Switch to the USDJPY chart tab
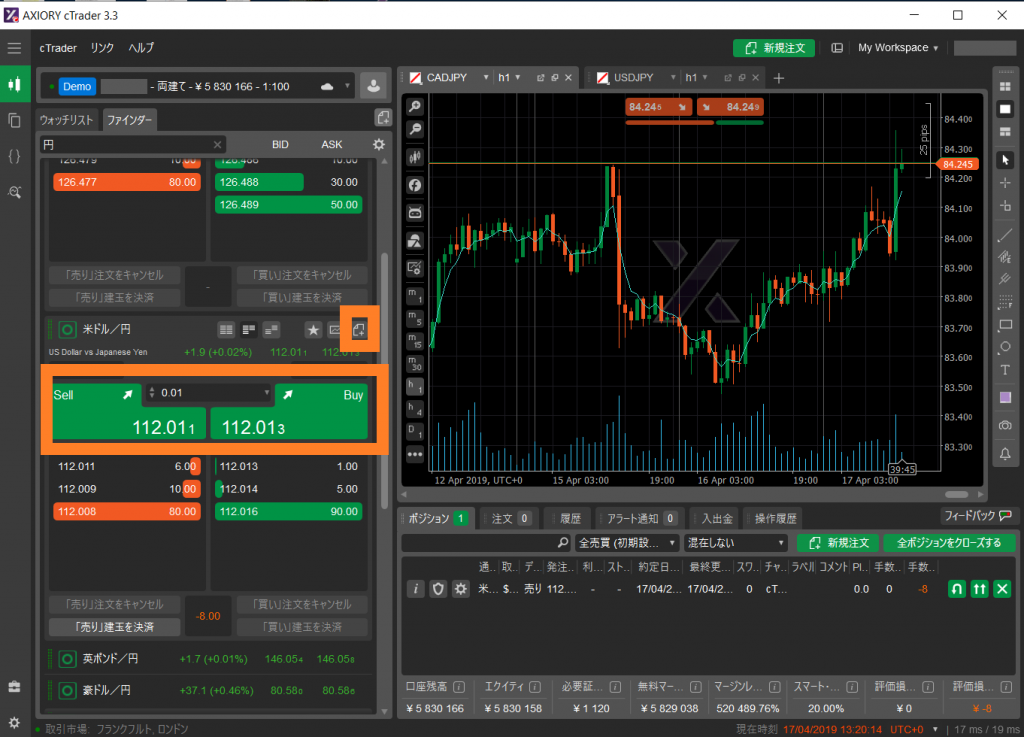This screenshot has height=737, width=1024. (x=633, y=78)
